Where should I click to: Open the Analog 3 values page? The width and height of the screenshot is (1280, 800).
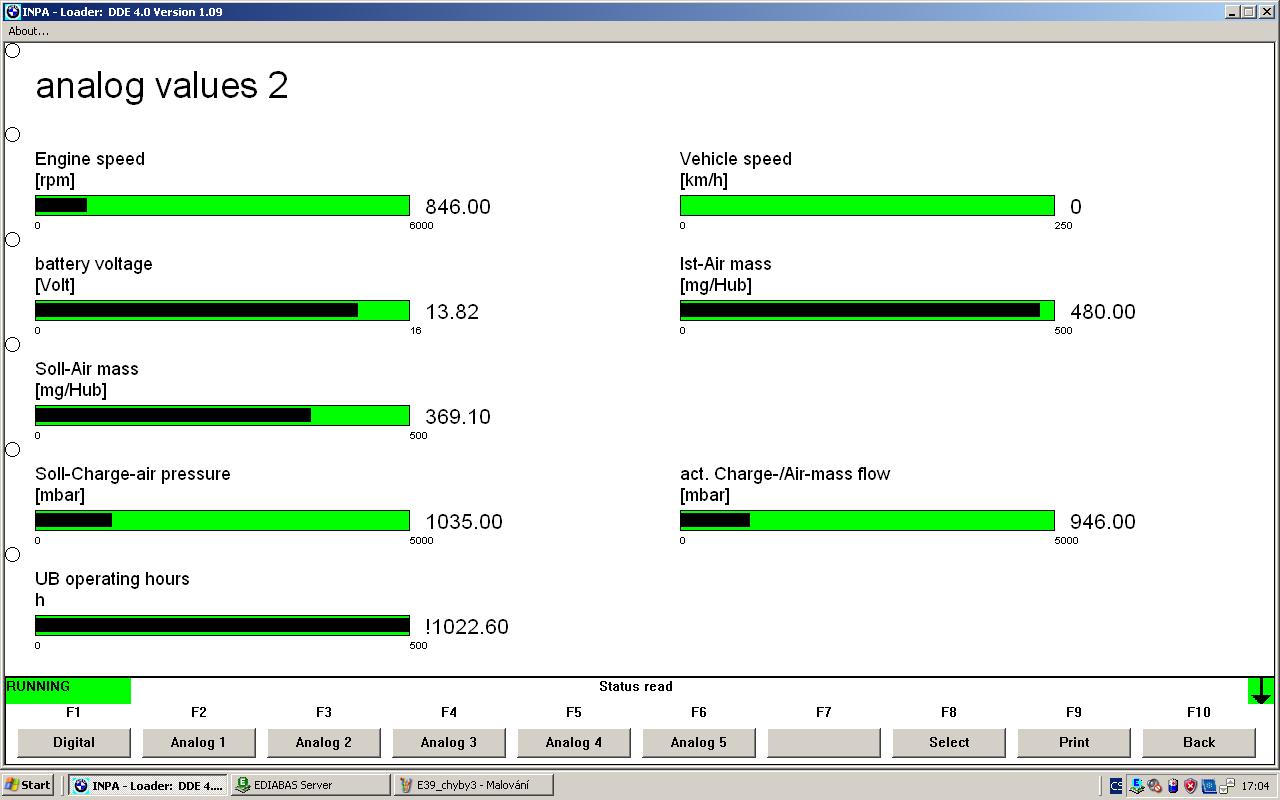(449, 742)
